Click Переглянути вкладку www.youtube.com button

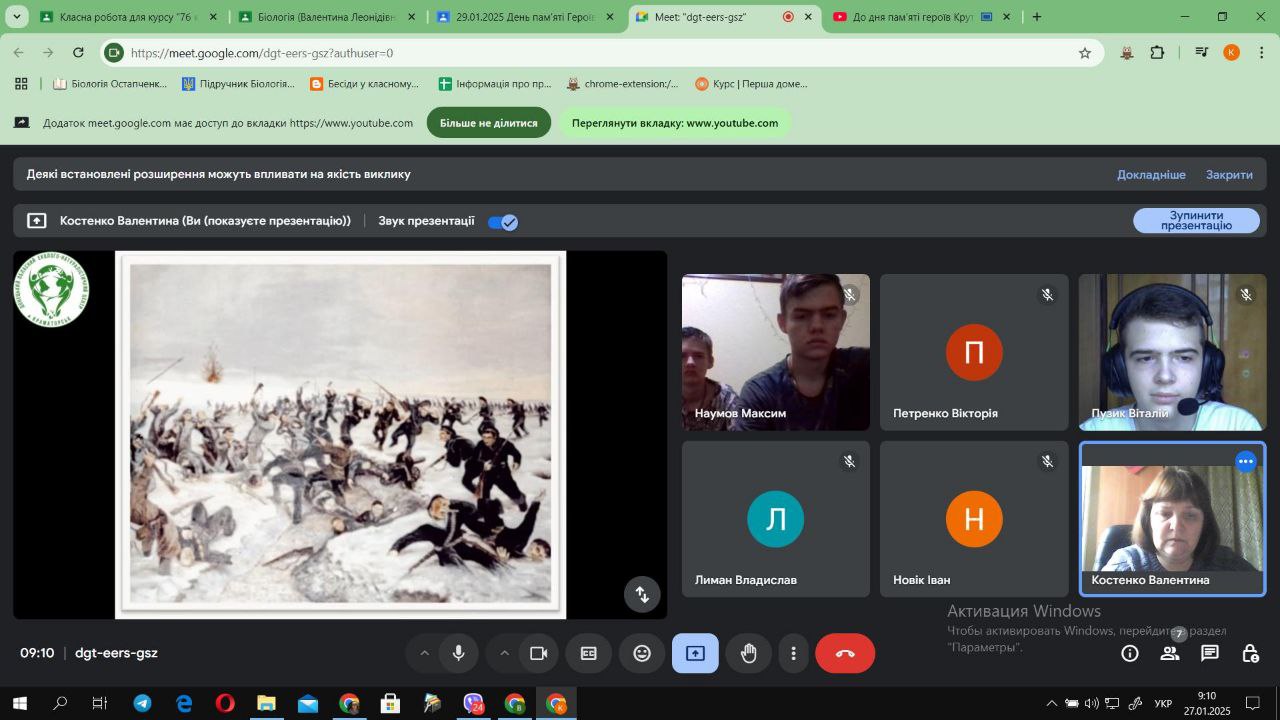675,123
